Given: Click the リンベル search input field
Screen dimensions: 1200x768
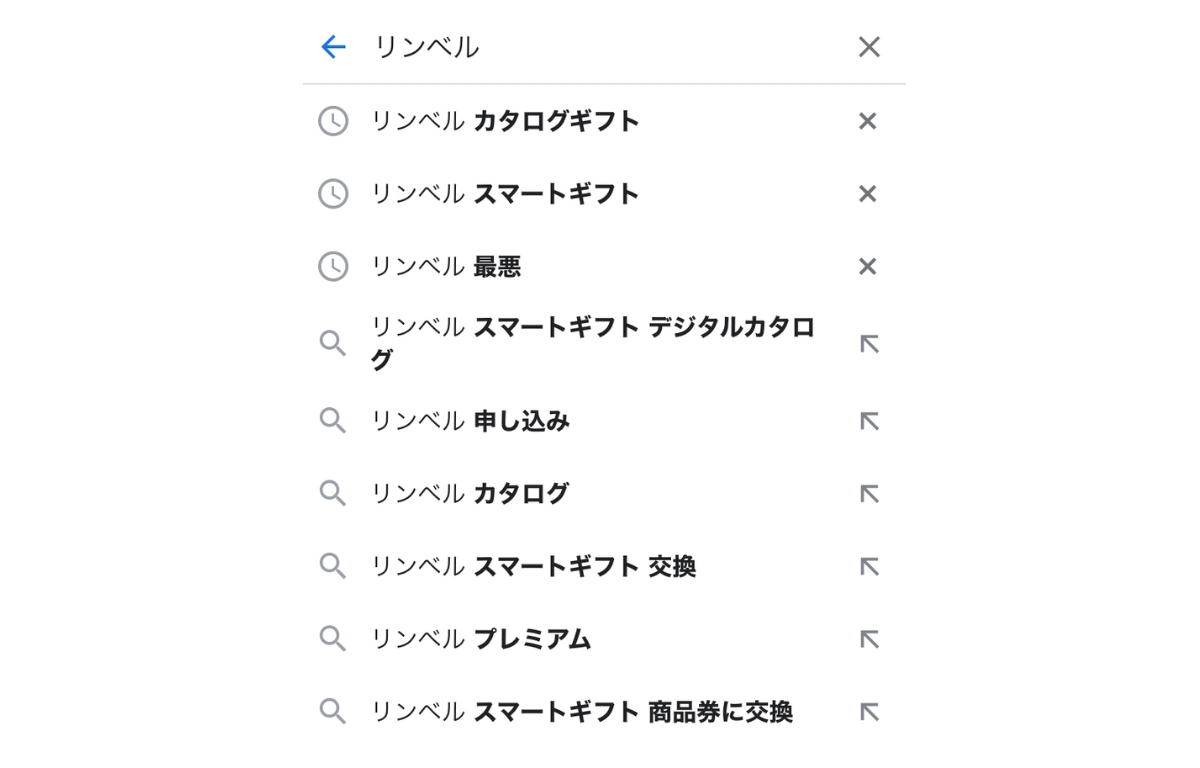Looking at the screenshot, I should pos(600,47).
